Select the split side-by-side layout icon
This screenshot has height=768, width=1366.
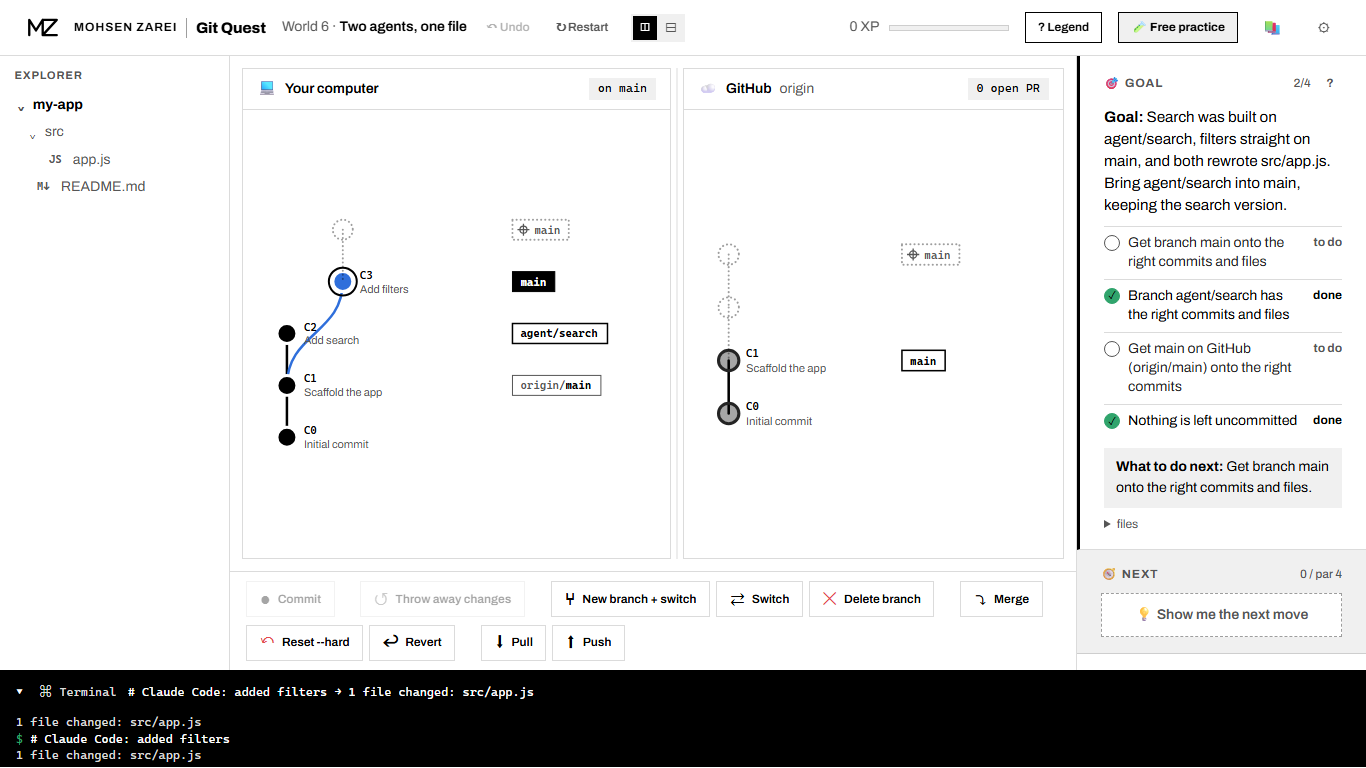coord(645,28)
